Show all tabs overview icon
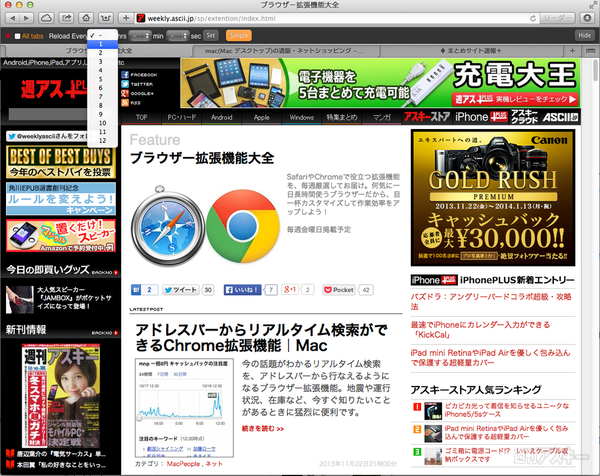The image size is (600, 476). click(590, 51)
